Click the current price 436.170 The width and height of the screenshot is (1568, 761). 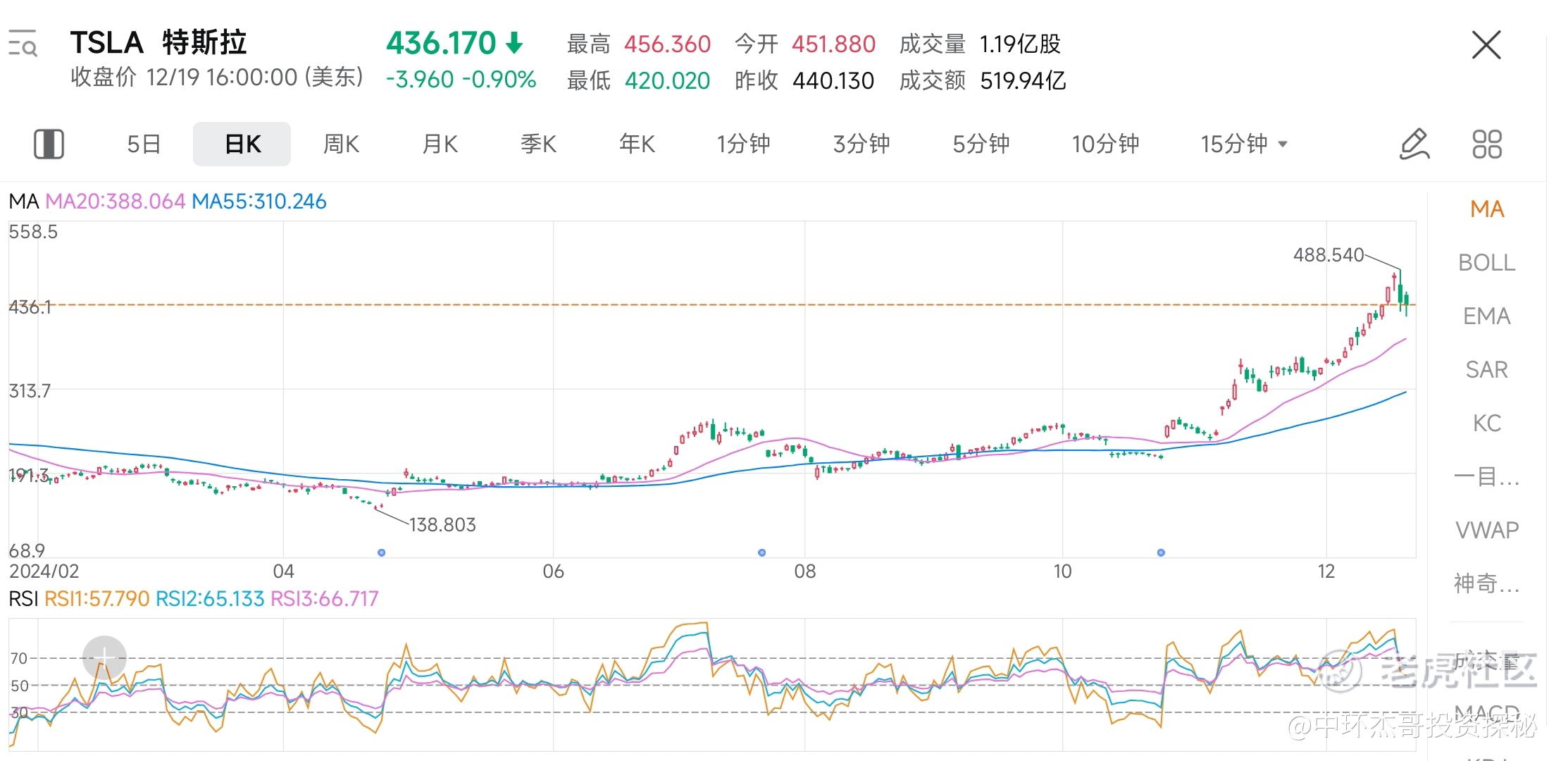(442, 44)
